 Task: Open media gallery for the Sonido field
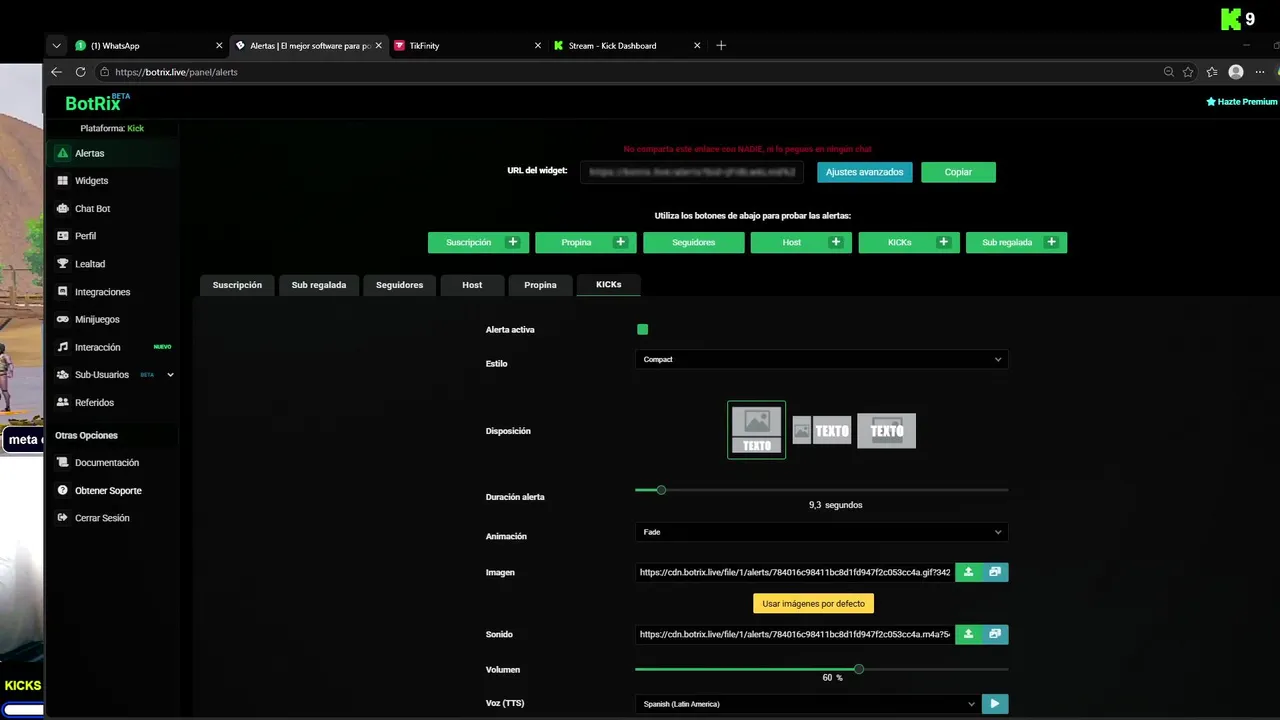[995, 634]
